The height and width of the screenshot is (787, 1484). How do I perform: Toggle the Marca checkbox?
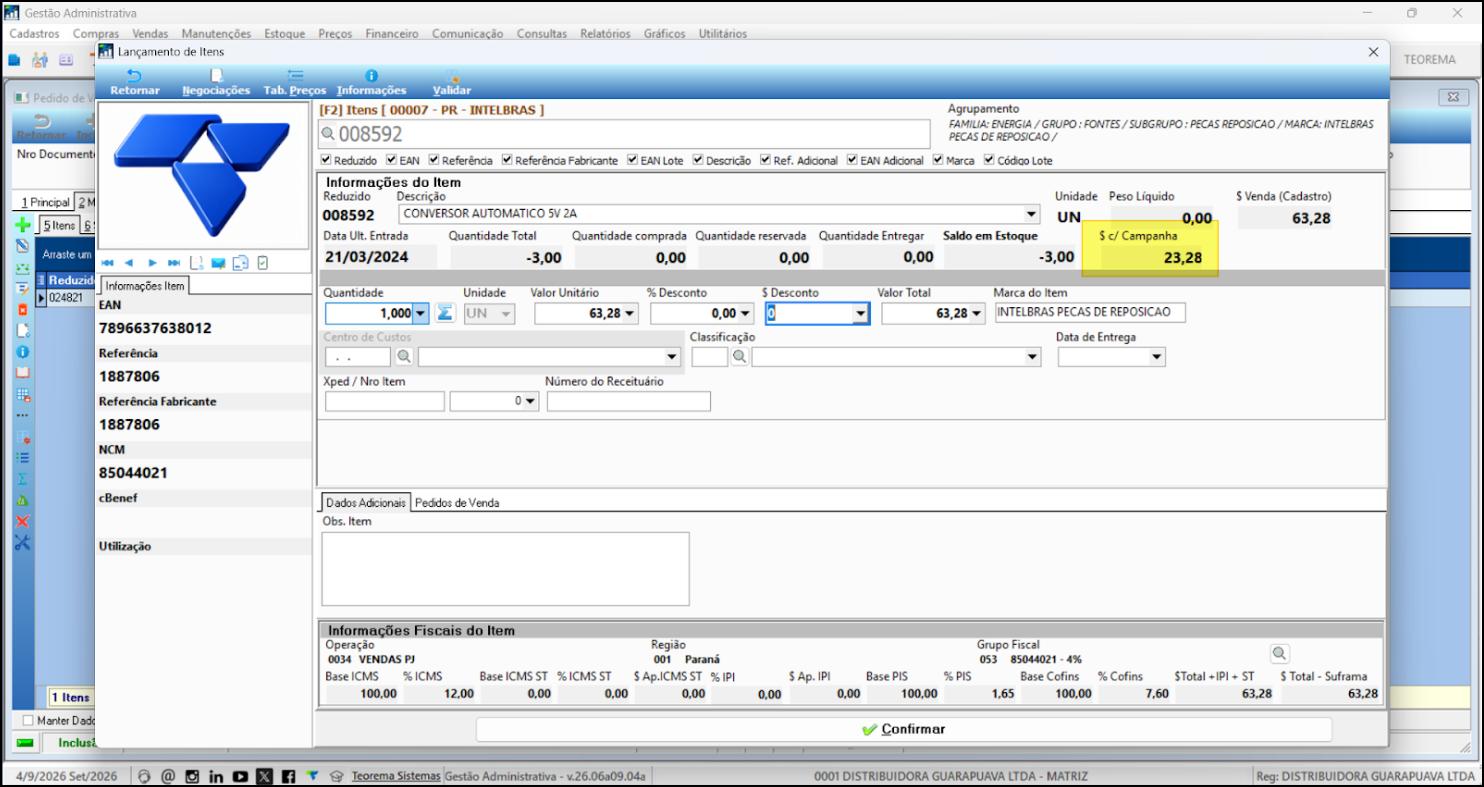coord(938,160)
